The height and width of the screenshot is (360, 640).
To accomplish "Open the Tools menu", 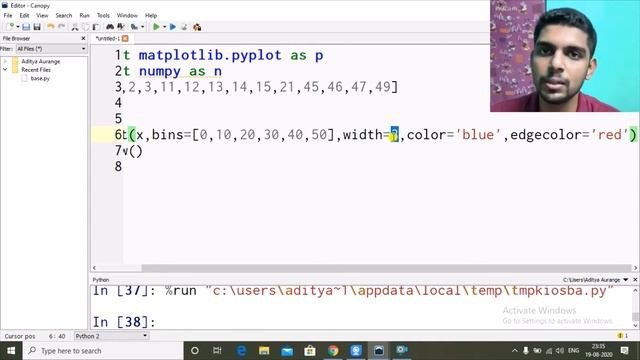I will coord(103,16).
